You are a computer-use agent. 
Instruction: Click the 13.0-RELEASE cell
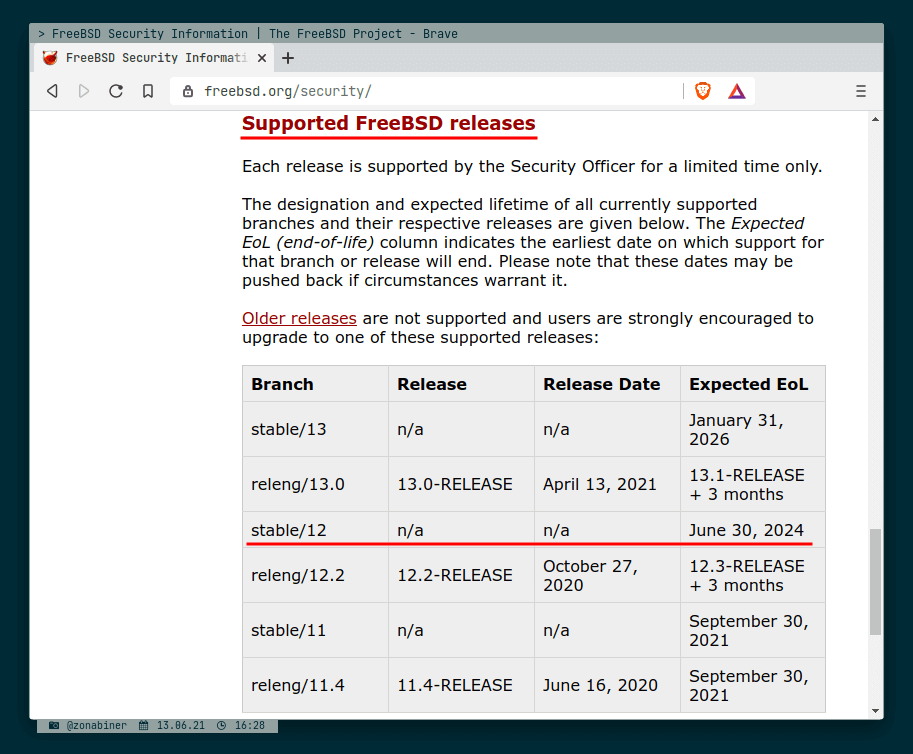pyautogui.click(x=461, y=484)
